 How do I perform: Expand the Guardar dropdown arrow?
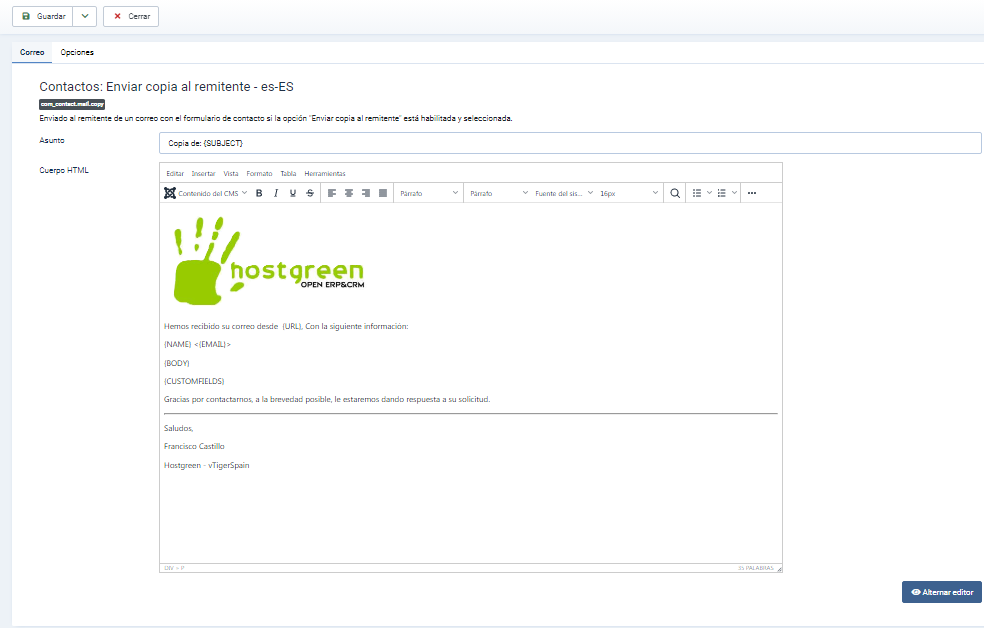[x=85, y=17]
